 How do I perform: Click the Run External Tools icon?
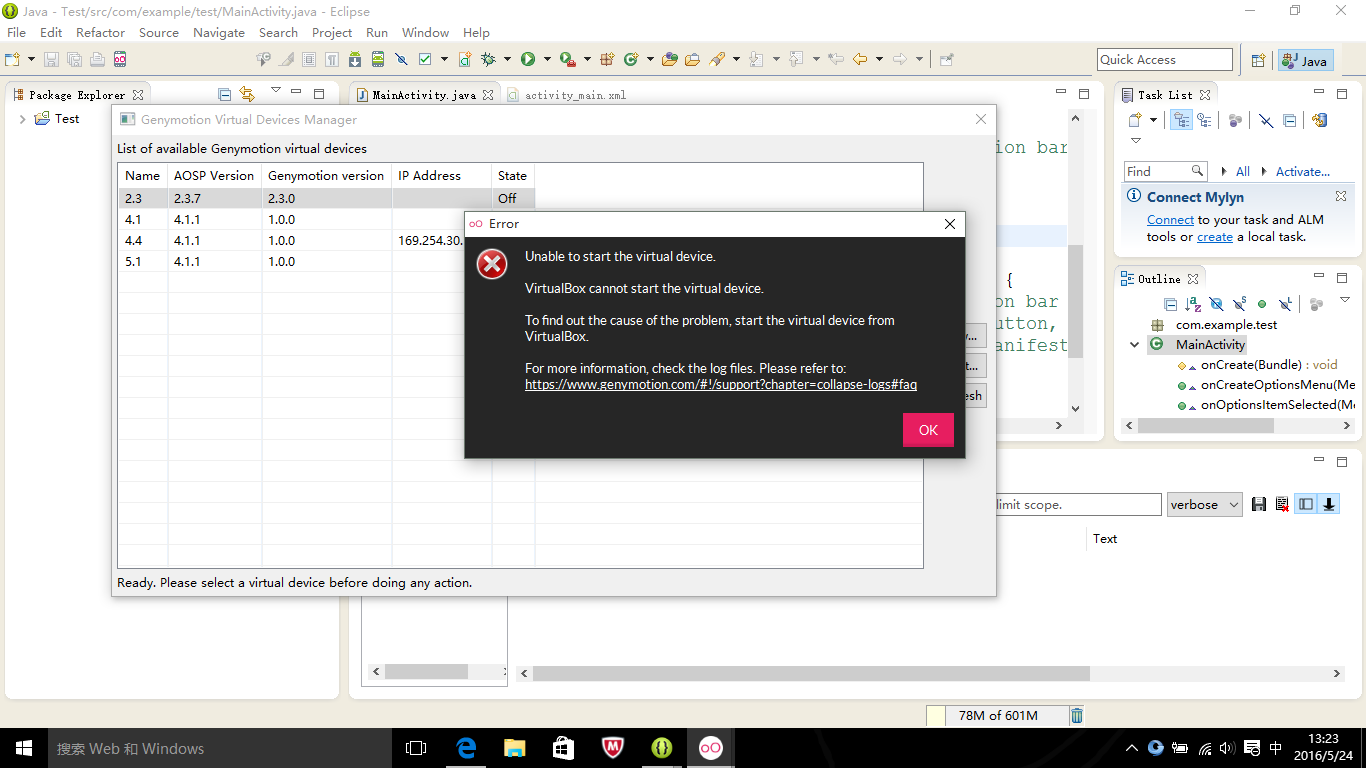tap(567, 59)
